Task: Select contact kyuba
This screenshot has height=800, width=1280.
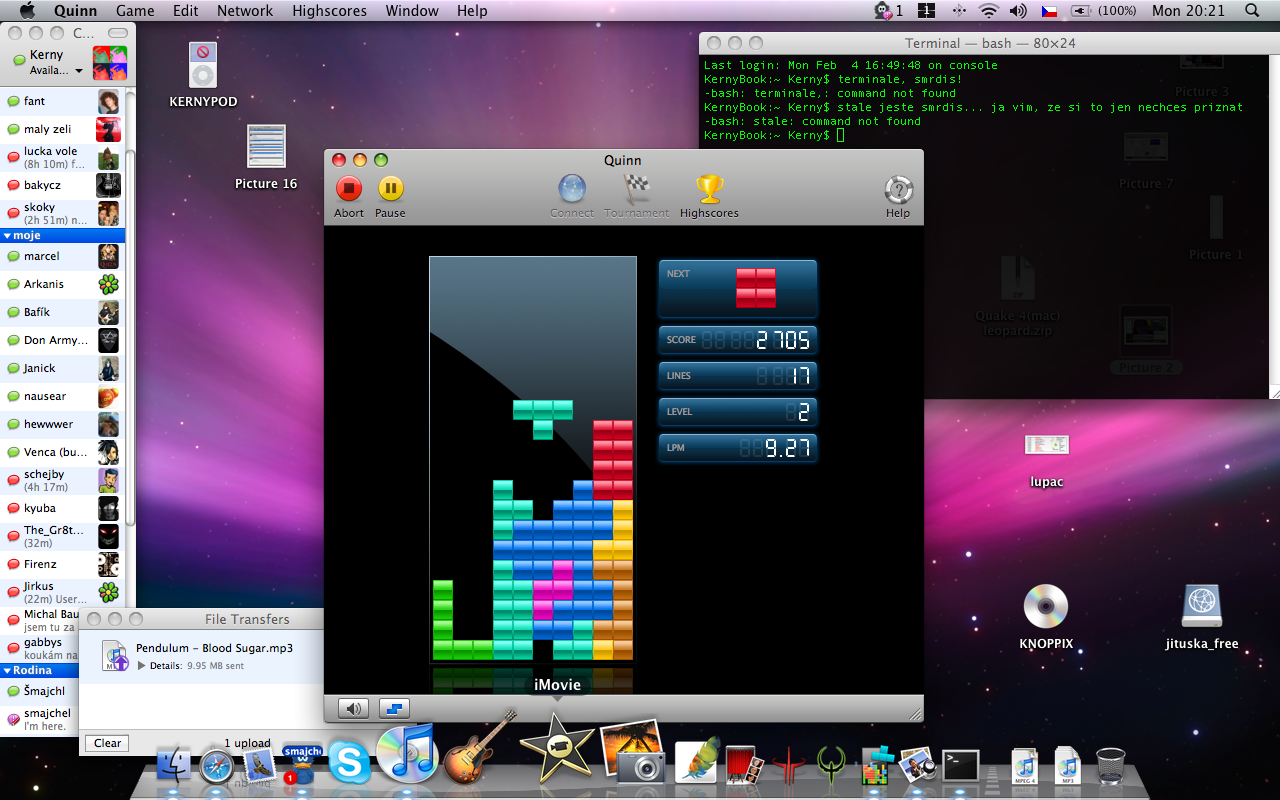Action: point(63,509)
